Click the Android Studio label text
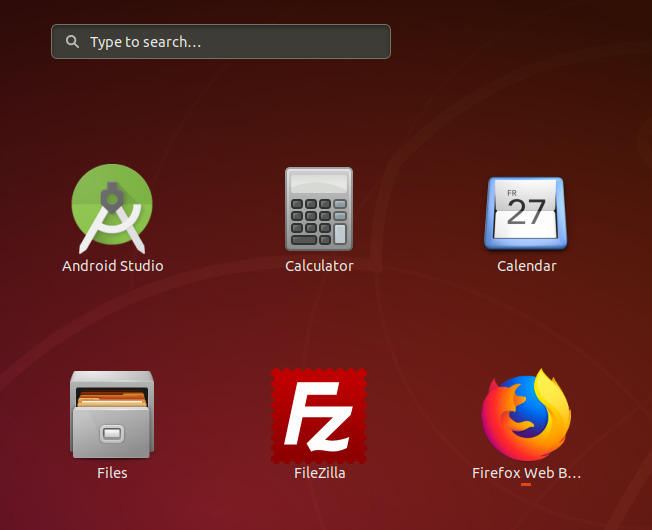652x530 pixels. coord(112,266)
